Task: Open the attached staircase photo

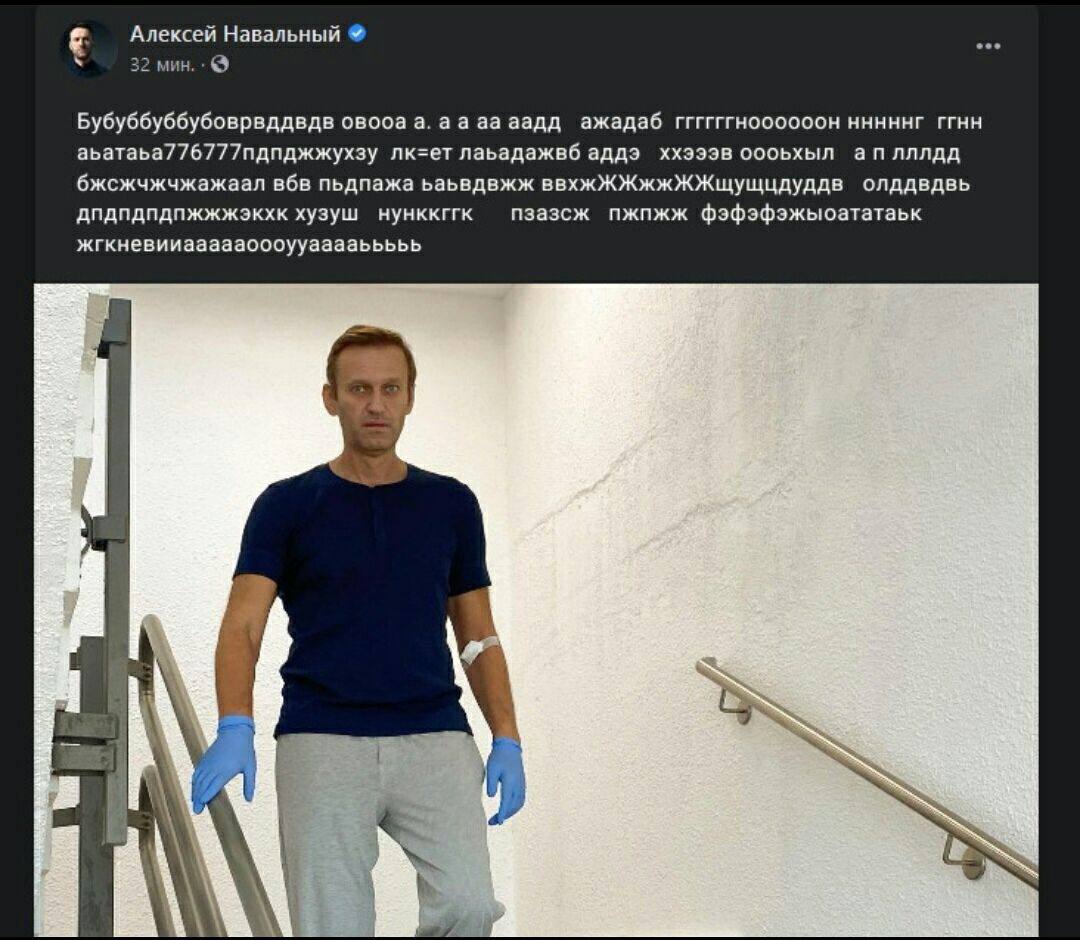Action: (x=536, y=609)
